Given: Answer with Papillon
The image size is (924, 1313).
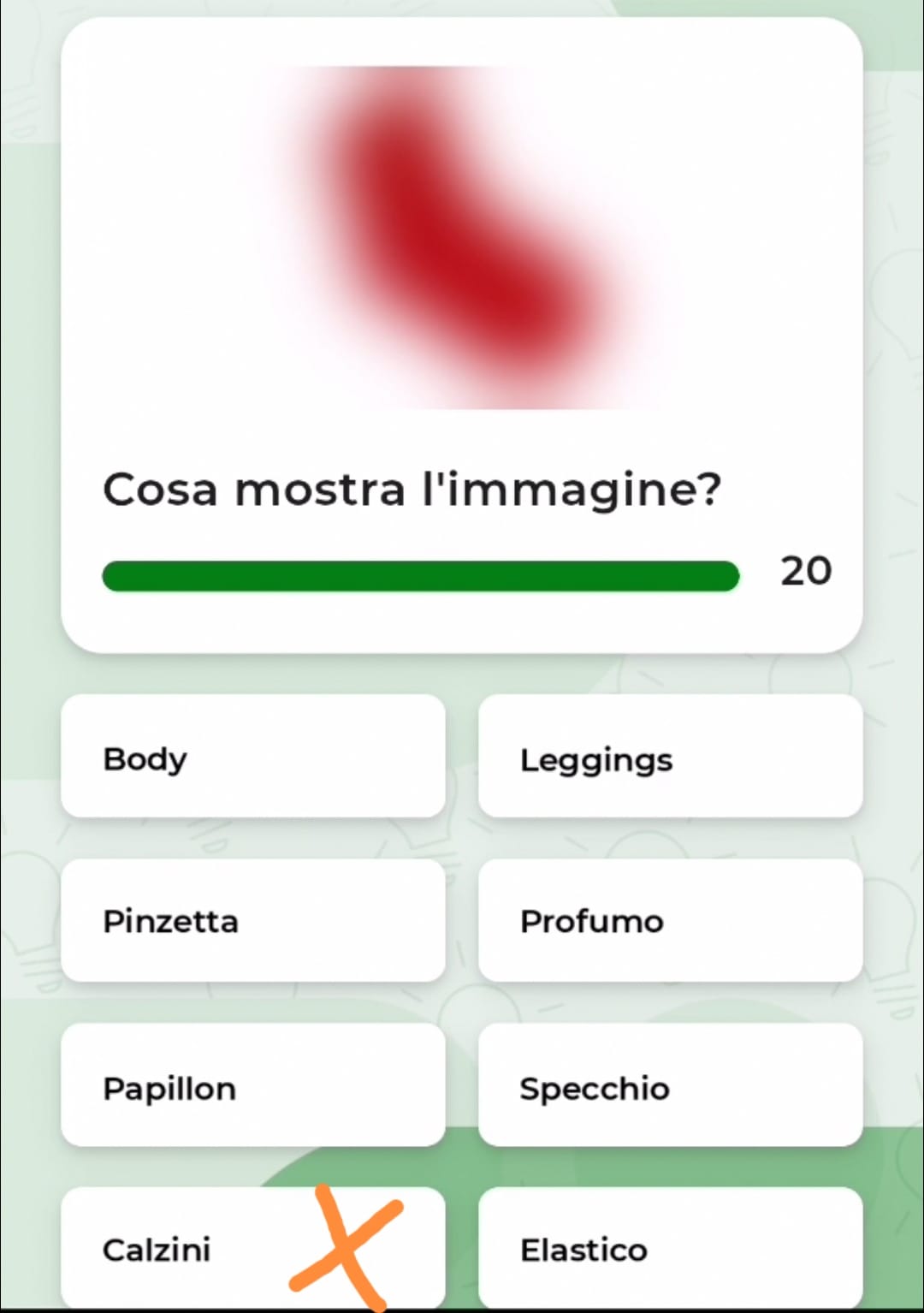Looking at the screenshot, I should [252, 1085].
